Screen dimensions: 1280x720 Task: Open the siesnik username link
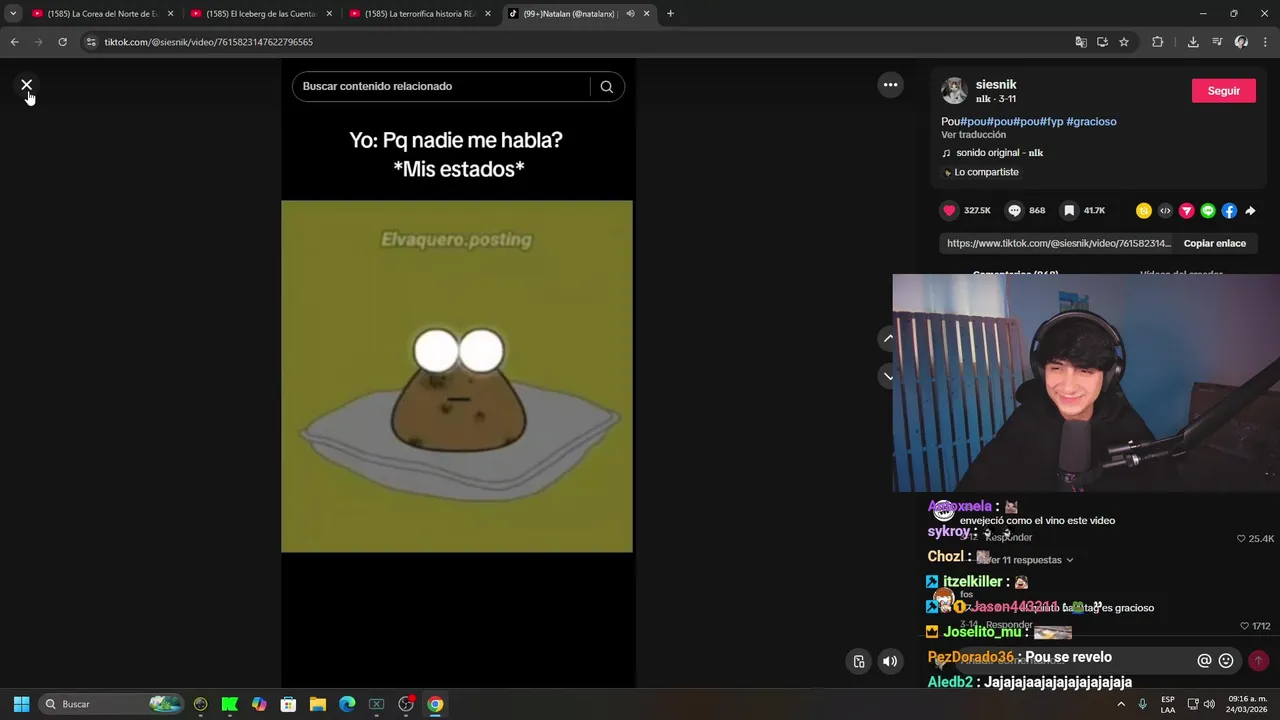point(996,85)
